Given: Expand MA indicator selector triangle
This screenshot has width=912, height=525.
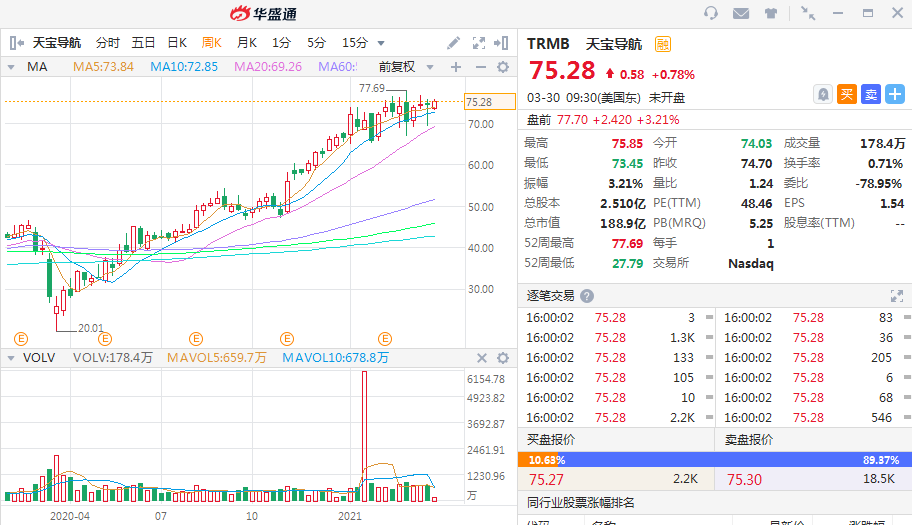Looking at the screenshot, I should [x=11, y=67].
